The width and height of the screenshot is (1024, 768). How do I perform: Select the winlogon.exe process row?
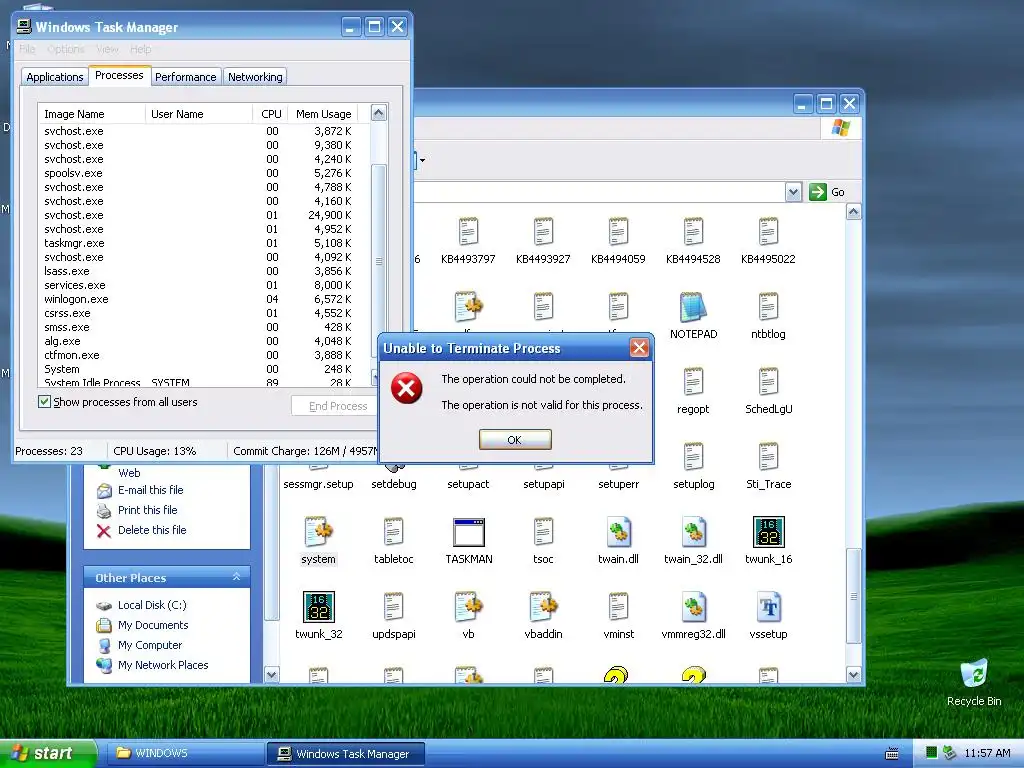(x=204, y=299)
